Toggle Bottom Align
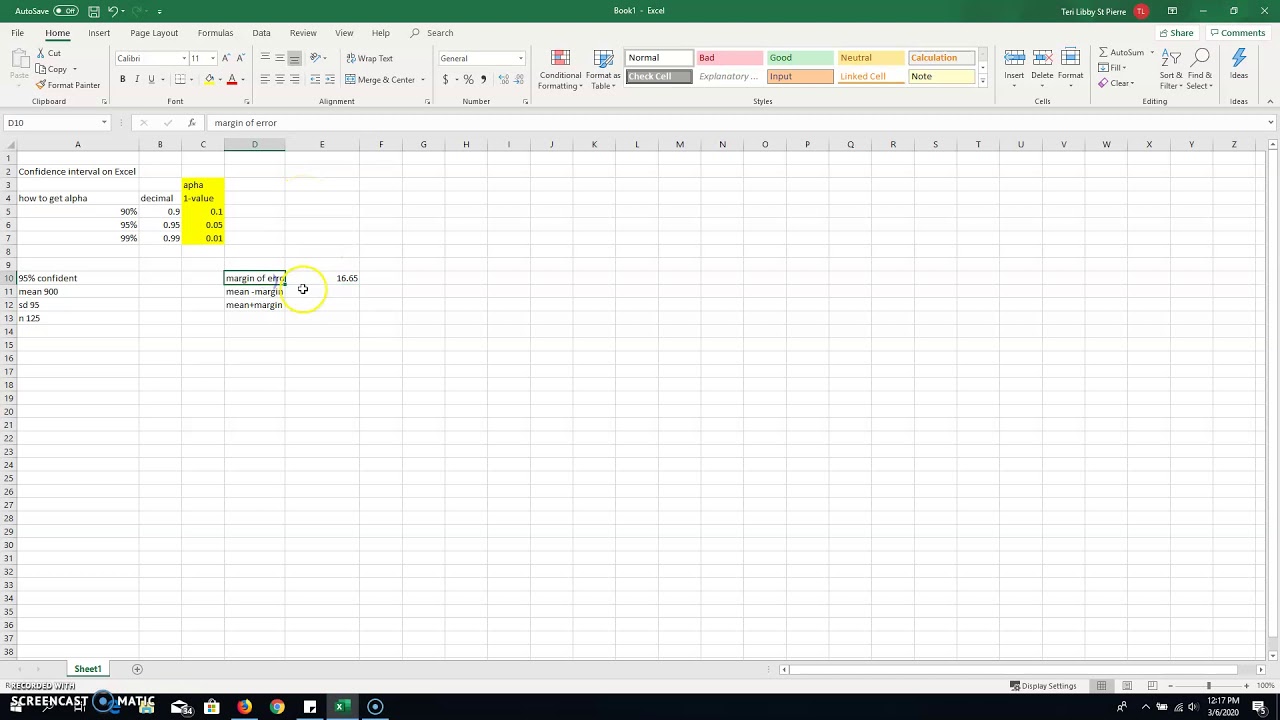Viewport: 1280px width, 720px height. click(294, 58)
